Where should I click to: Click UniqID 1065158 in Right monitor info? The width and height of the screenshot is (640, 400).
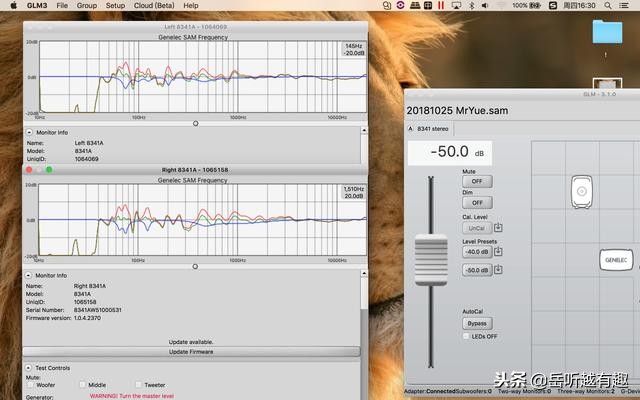pos(85,302)
